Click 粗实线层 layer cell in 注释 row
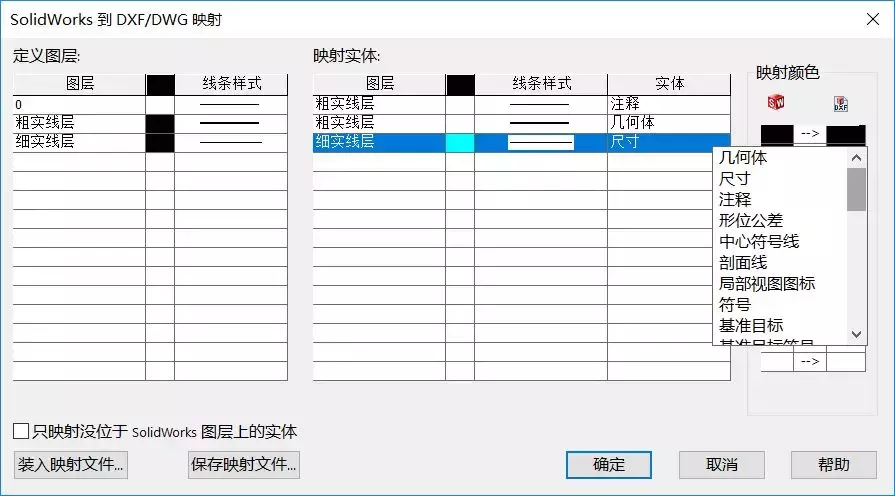The height and width of the screenshot is (496, 895). (379, 104)
